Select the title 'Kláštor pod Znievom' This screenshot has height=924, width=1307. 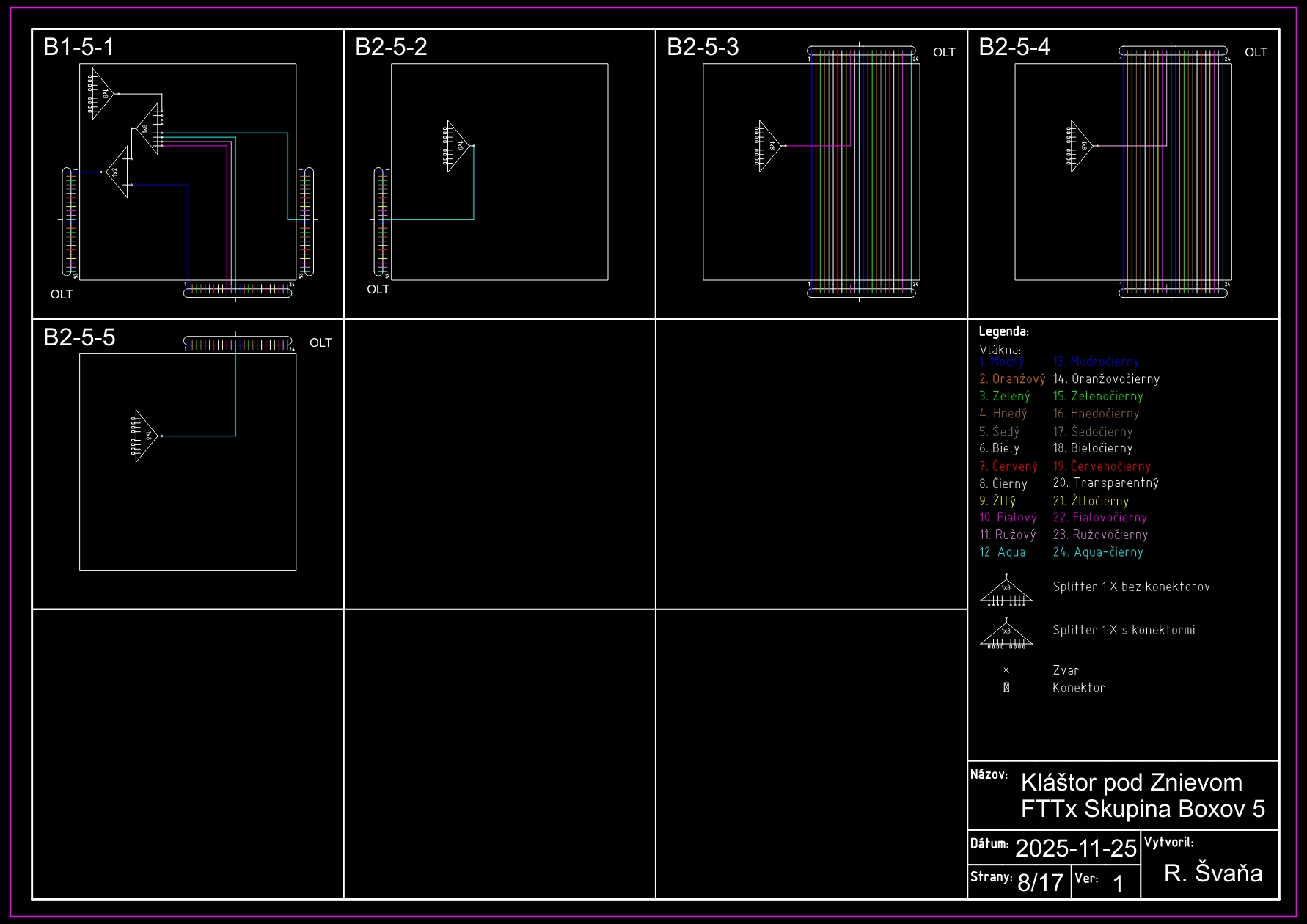click(x=1131, y=782)
